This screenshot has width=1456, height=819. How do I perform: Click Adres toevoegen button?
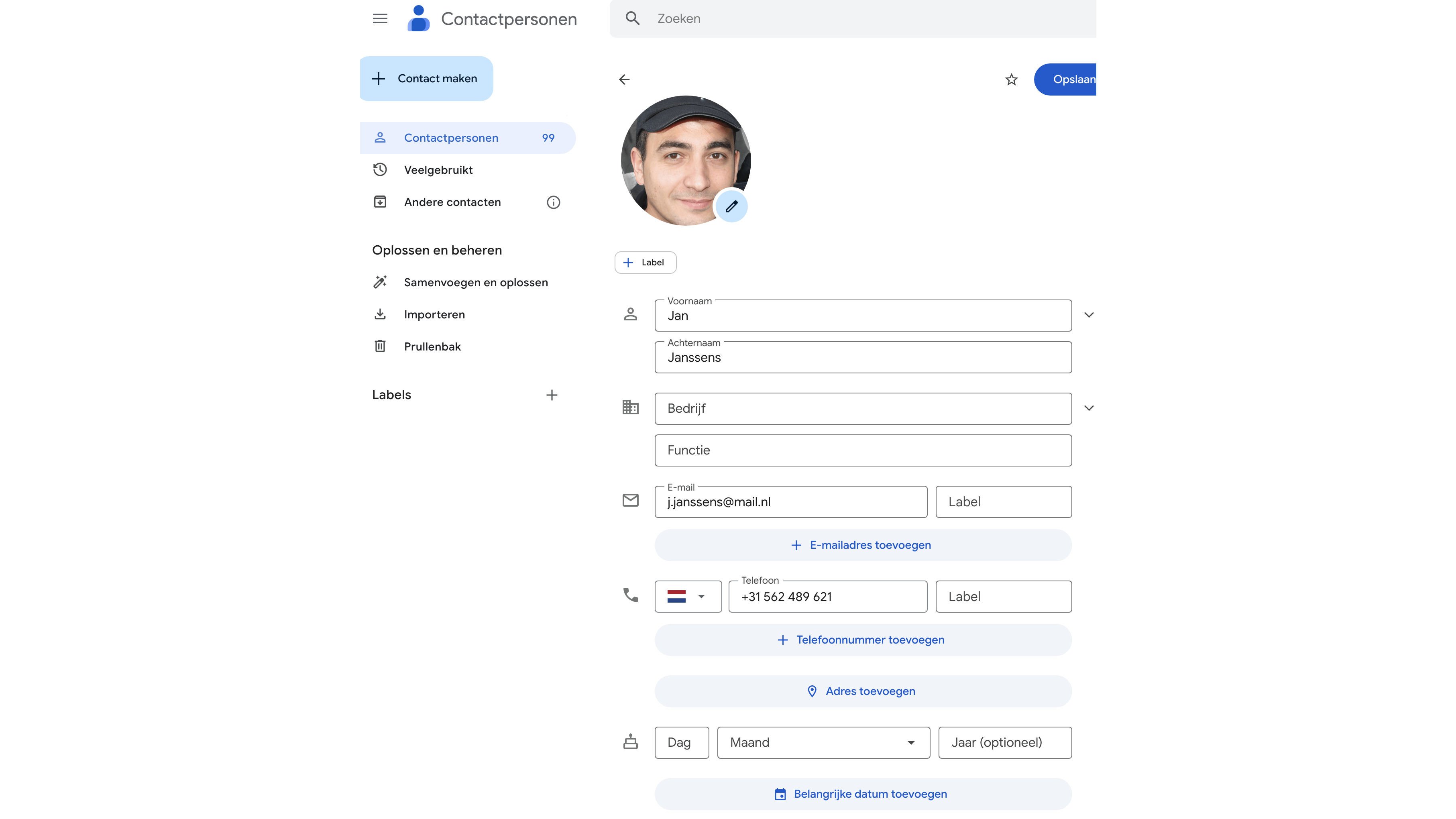(x=863, y=691)
